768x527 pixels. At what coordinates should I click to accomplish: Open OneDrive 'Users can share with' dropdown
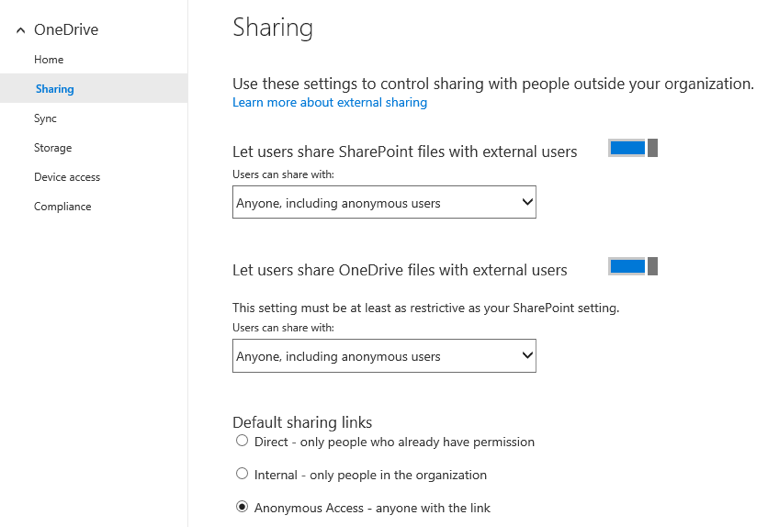[x=384, y=356]
